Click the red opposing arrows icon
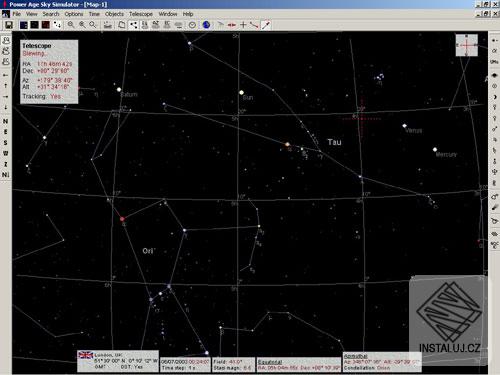Viewport: 500px width, 375px height. click(232, 25)
